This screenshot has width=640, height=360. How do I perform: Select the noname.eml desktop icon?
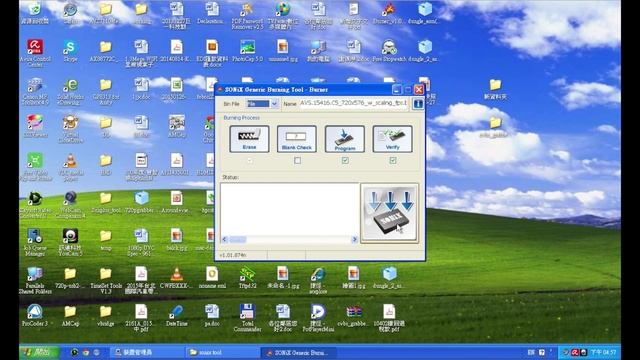212,278
